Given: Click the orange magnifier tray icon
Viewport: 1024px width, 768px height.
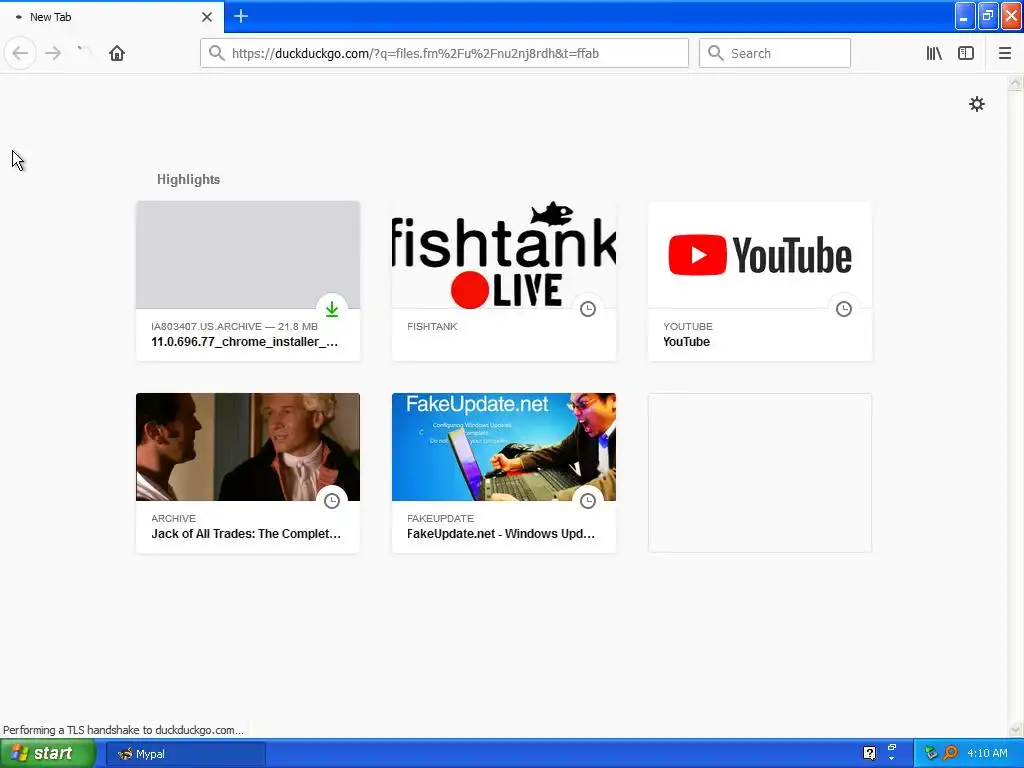Looking at the screenshot, I should click(x=951, y=753).
